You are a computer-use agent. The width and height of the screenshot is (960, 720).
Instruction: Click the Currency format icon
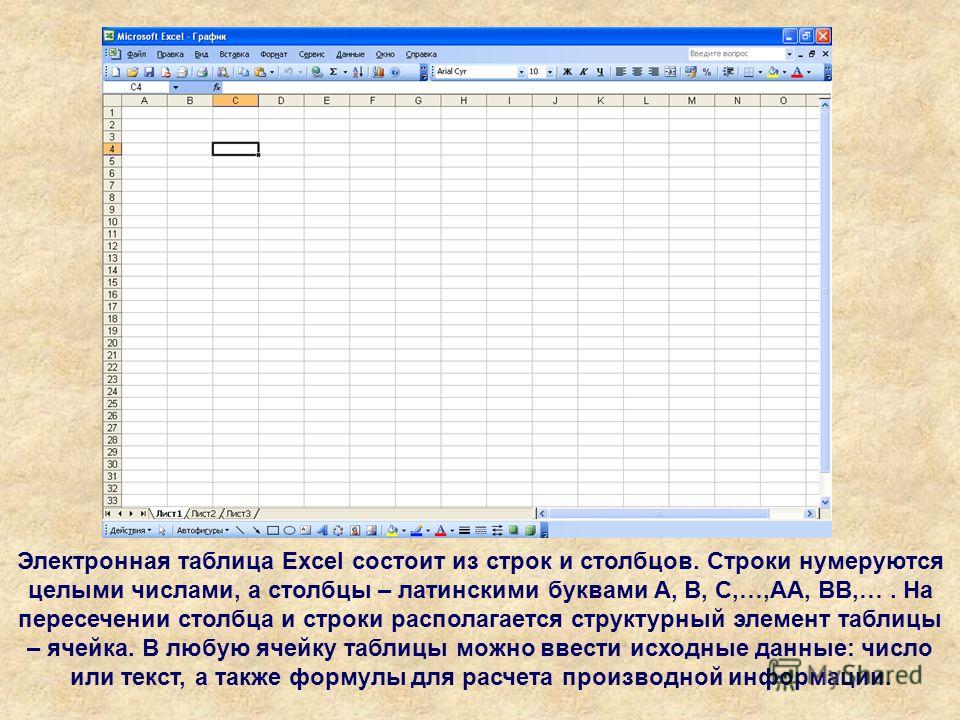(x=691, y=72)
